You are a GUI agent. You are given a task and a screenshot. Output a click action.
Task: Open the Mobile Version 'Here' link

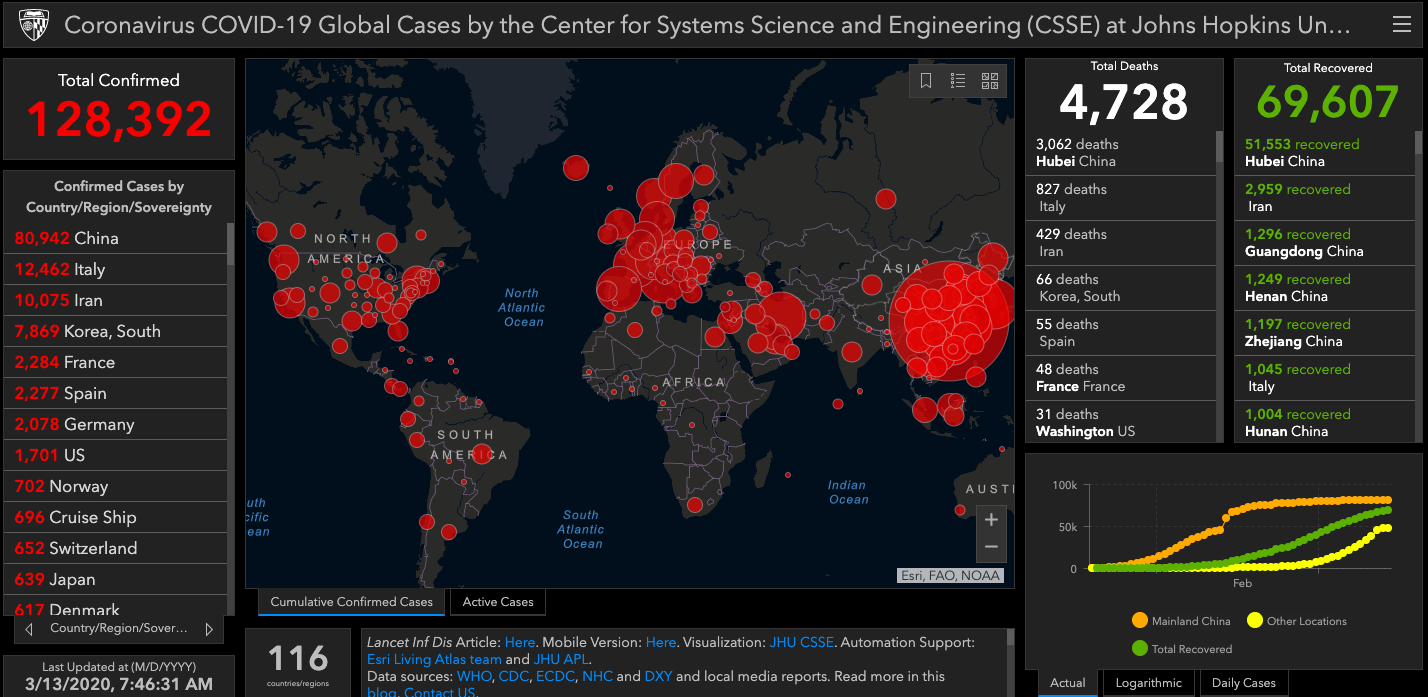pos(661,642)
